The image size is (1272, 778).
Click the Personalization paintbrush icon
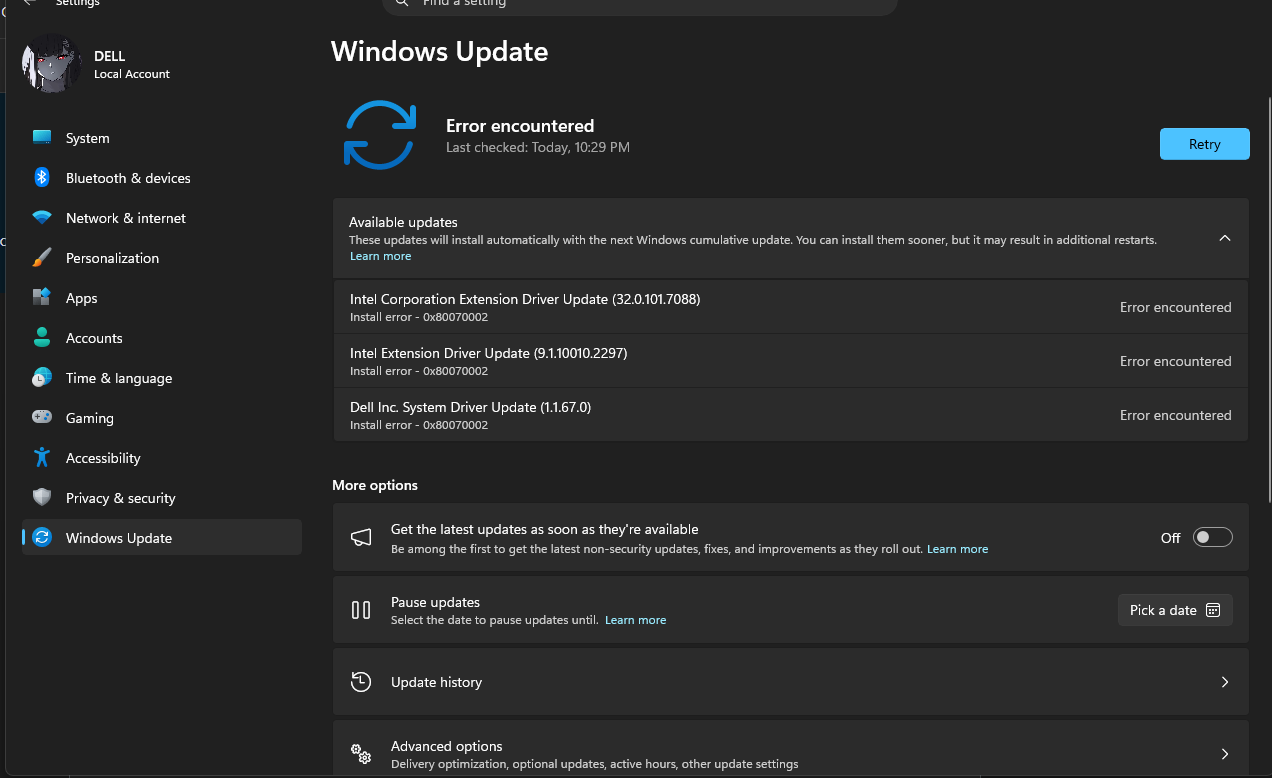(x=42, y=258)
